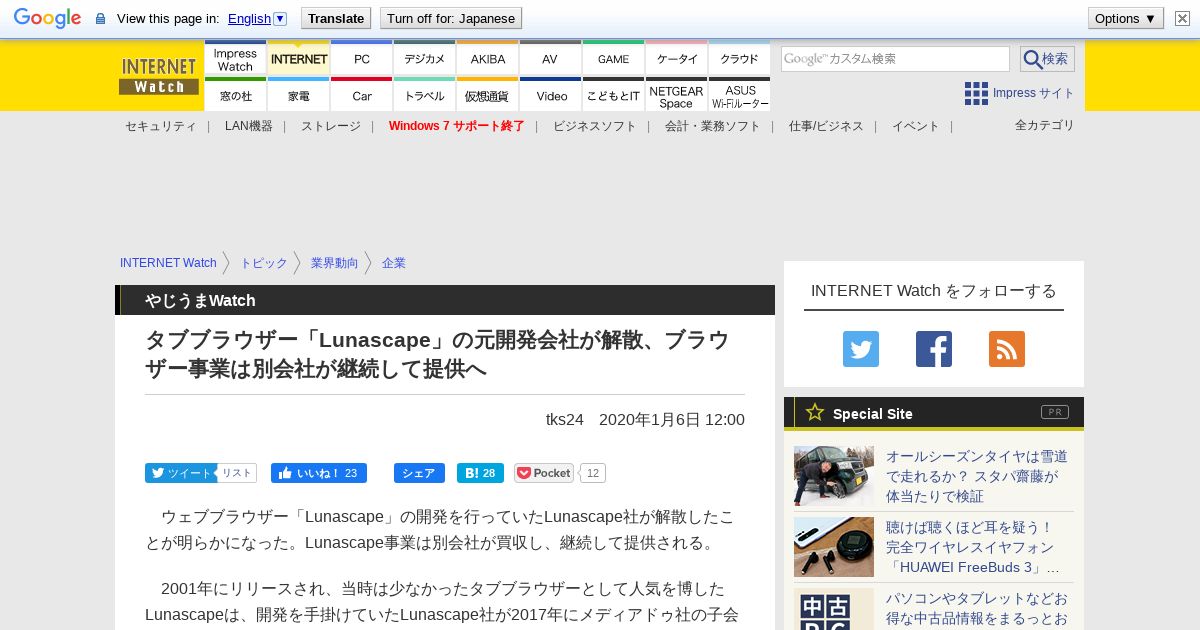Screen dimensions: 1200x630
Task: Click the Google logo in translate bar
Action: point(47,18)
